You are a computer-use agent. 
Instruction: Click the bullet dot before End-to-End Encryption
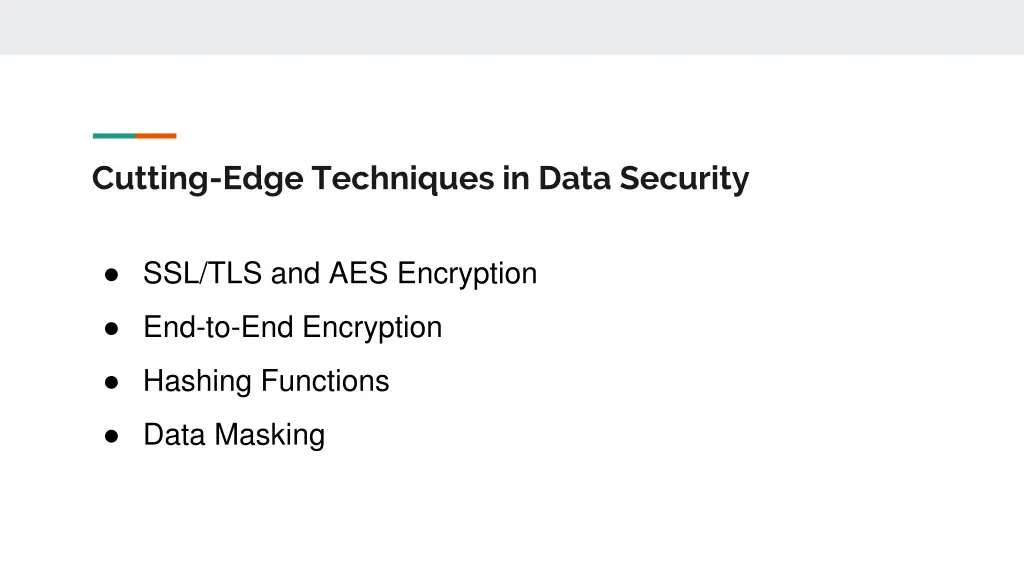tap(113, 328)
